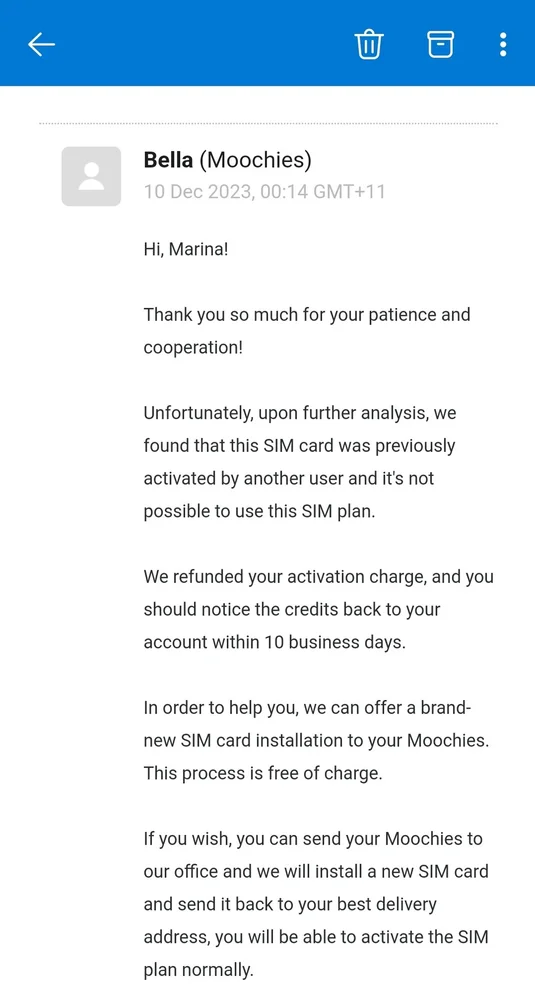Tap the (Moochies) label beside the sender
This screenshot has width=535, height=1000.
tap(255, 161)
